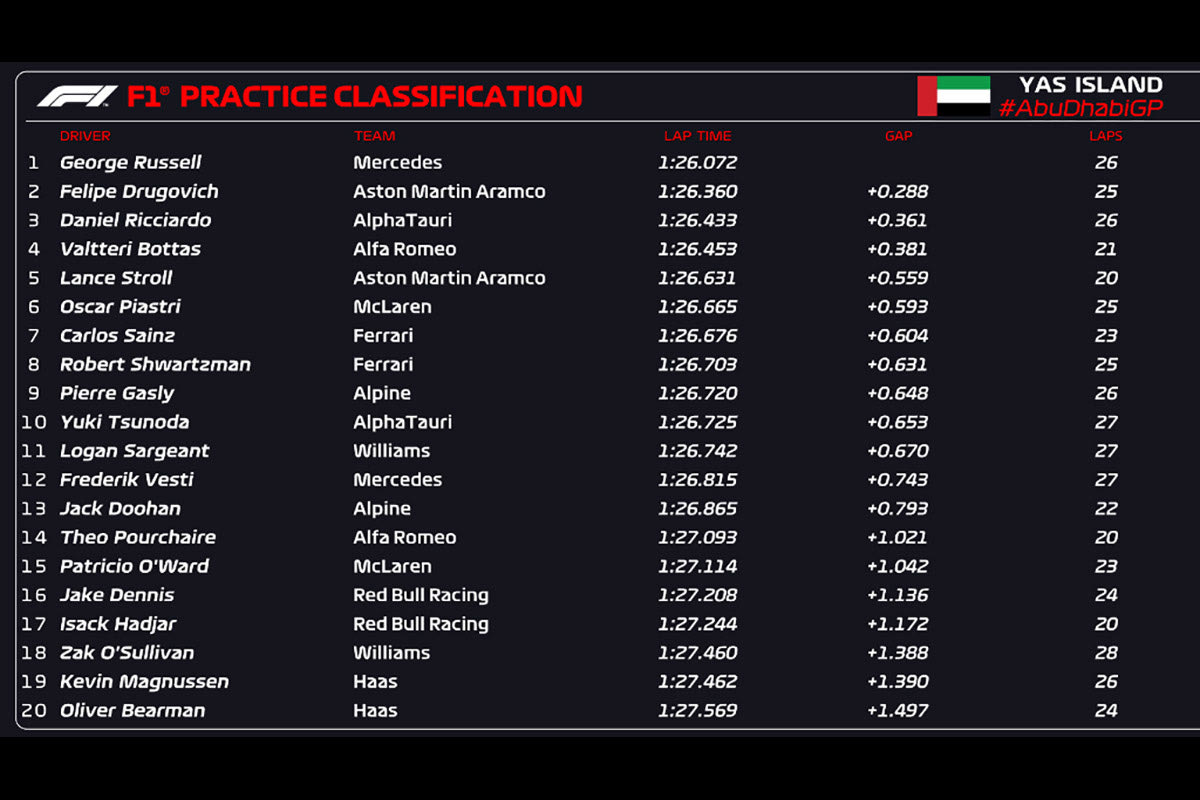Image resolution: width=1200 pixels, height=800 pixels.
Task: Click on Daniel Ricciardo's name
Action: 135,220
